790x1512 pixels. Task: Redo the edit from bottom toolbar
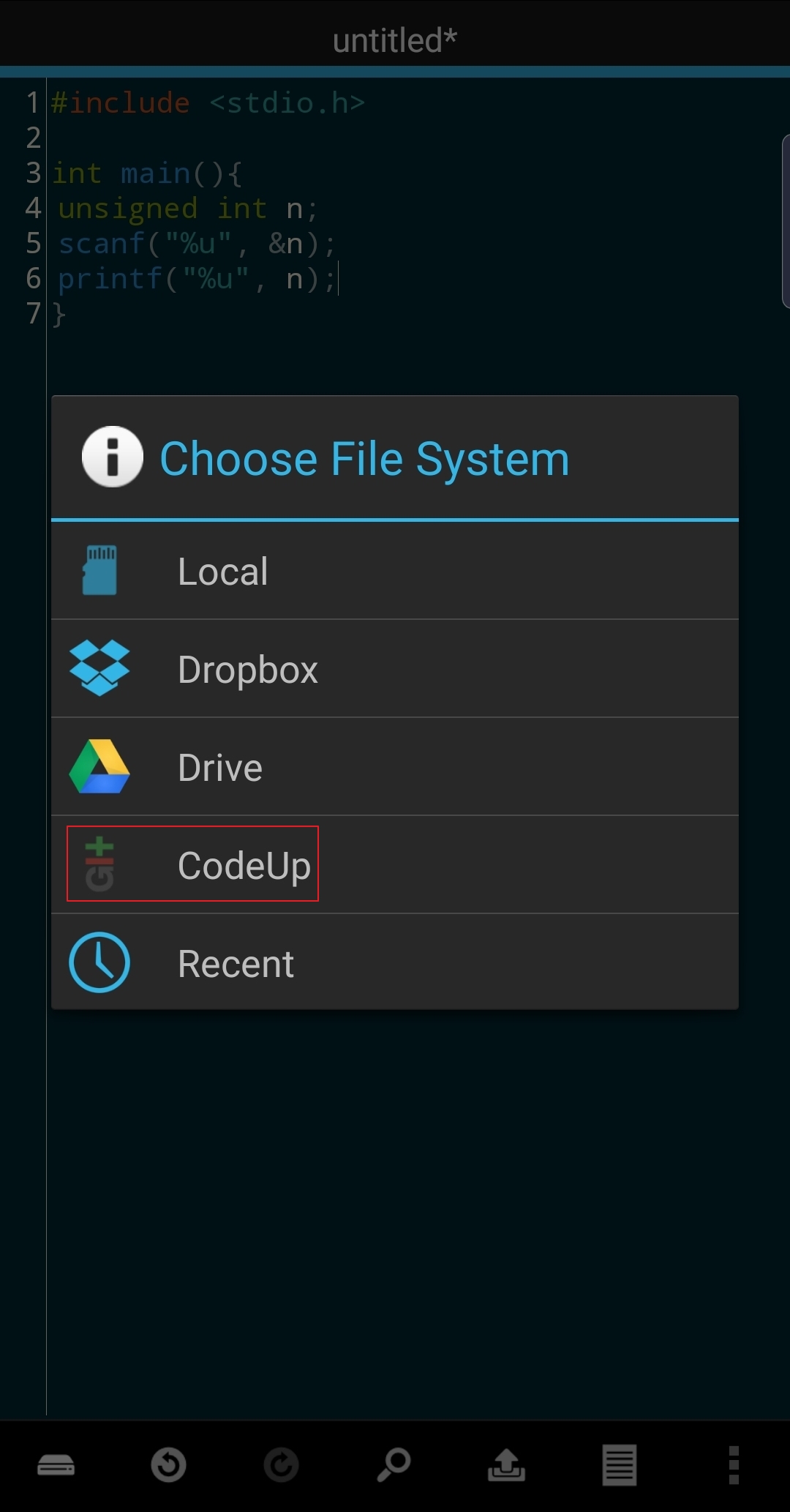tap(282, 1465)
